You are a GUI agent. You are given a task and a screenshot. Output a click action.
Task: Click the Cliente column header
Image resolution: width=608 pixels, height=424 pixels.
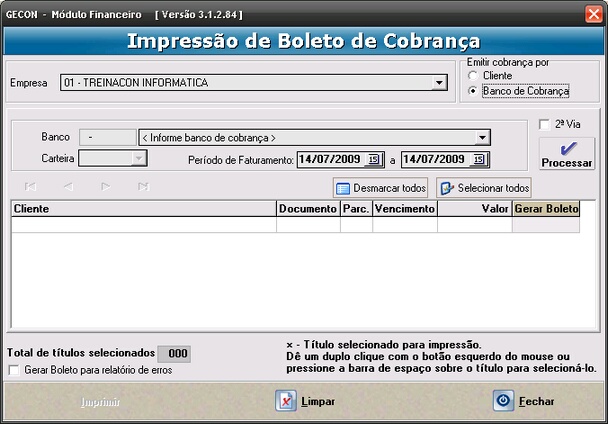click(144, 209)
